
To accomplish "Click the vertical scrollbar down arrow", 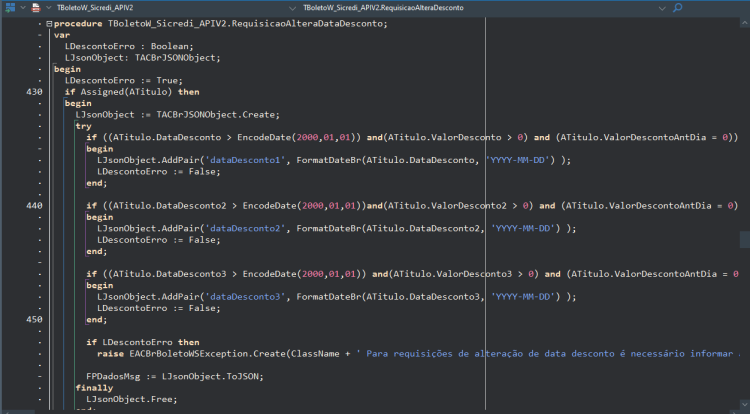I will point(744,405).
